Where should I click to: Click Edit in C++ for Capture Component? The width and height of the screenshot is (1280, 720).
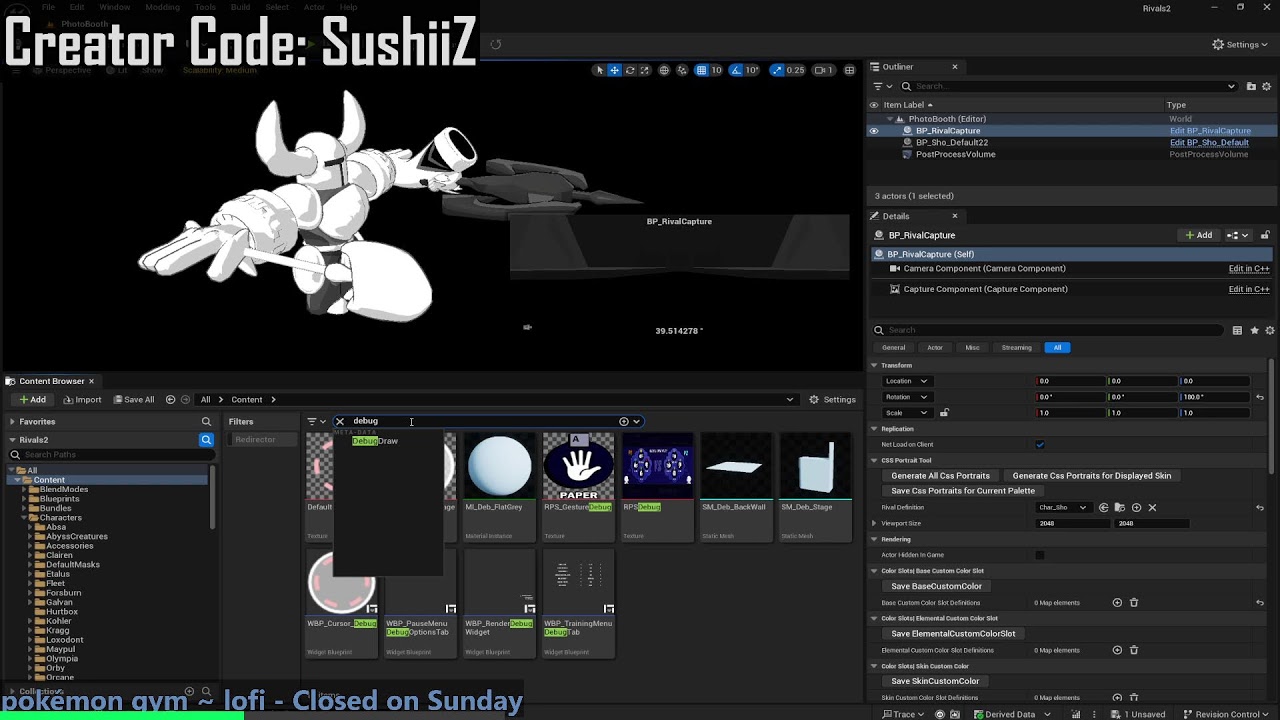[x=1248, y=289]
